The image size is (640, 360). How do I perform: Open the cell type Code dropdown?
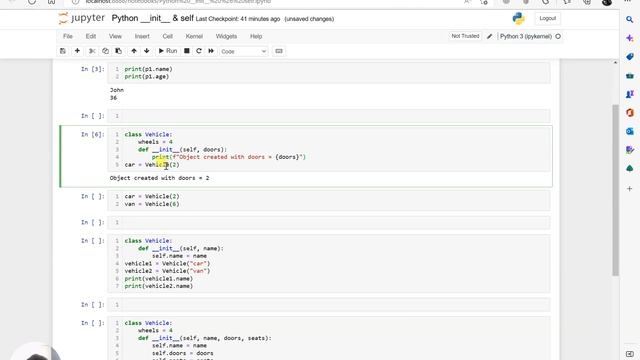tap(244, 51)
